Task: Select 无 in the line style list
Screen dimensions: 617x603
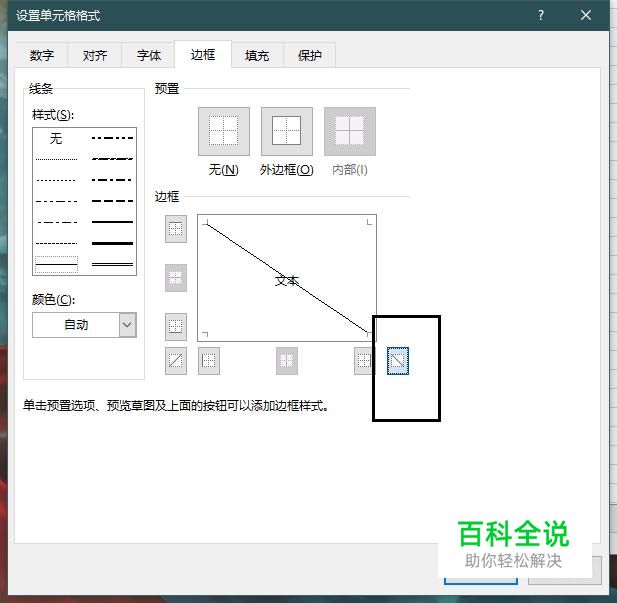Action: pyautogui.click(x=56, y=138)
